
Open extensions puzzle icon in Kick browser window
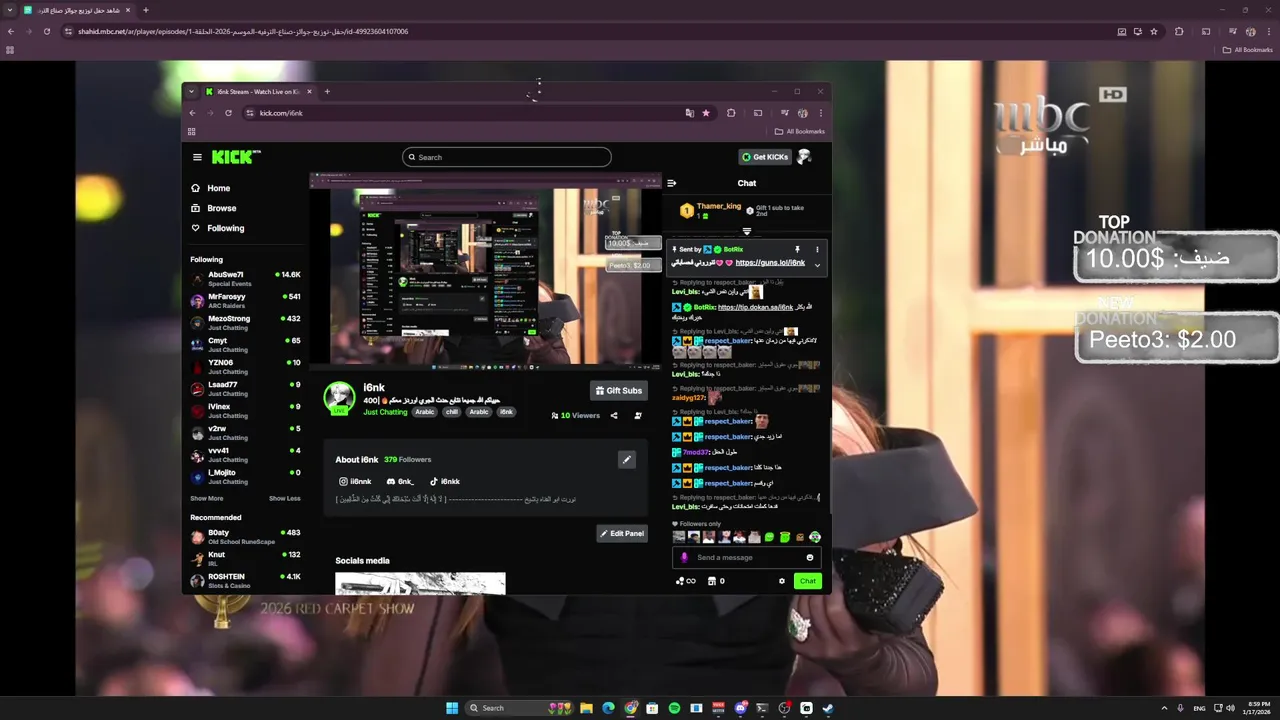point(731,113)
